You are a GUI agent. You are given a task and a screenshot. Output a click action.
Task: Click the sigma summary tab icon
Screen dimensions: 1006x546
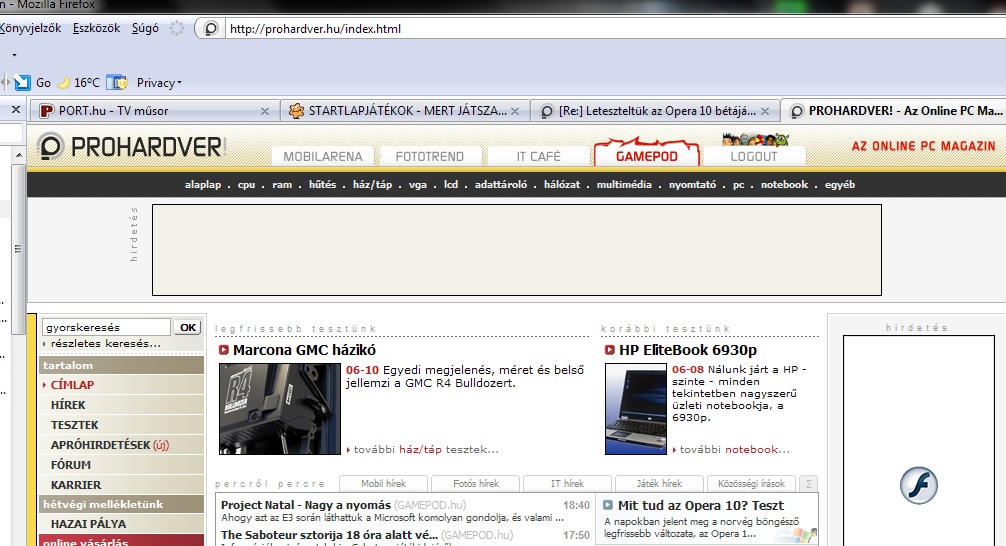point(808,484)
